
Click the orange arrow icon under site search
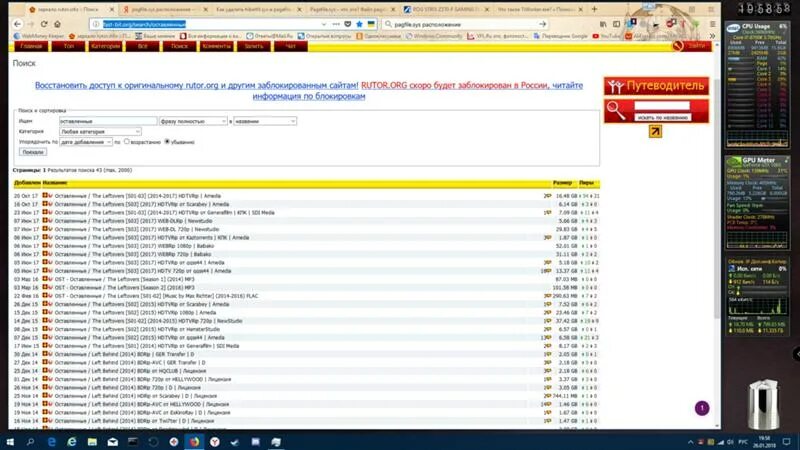655,132
